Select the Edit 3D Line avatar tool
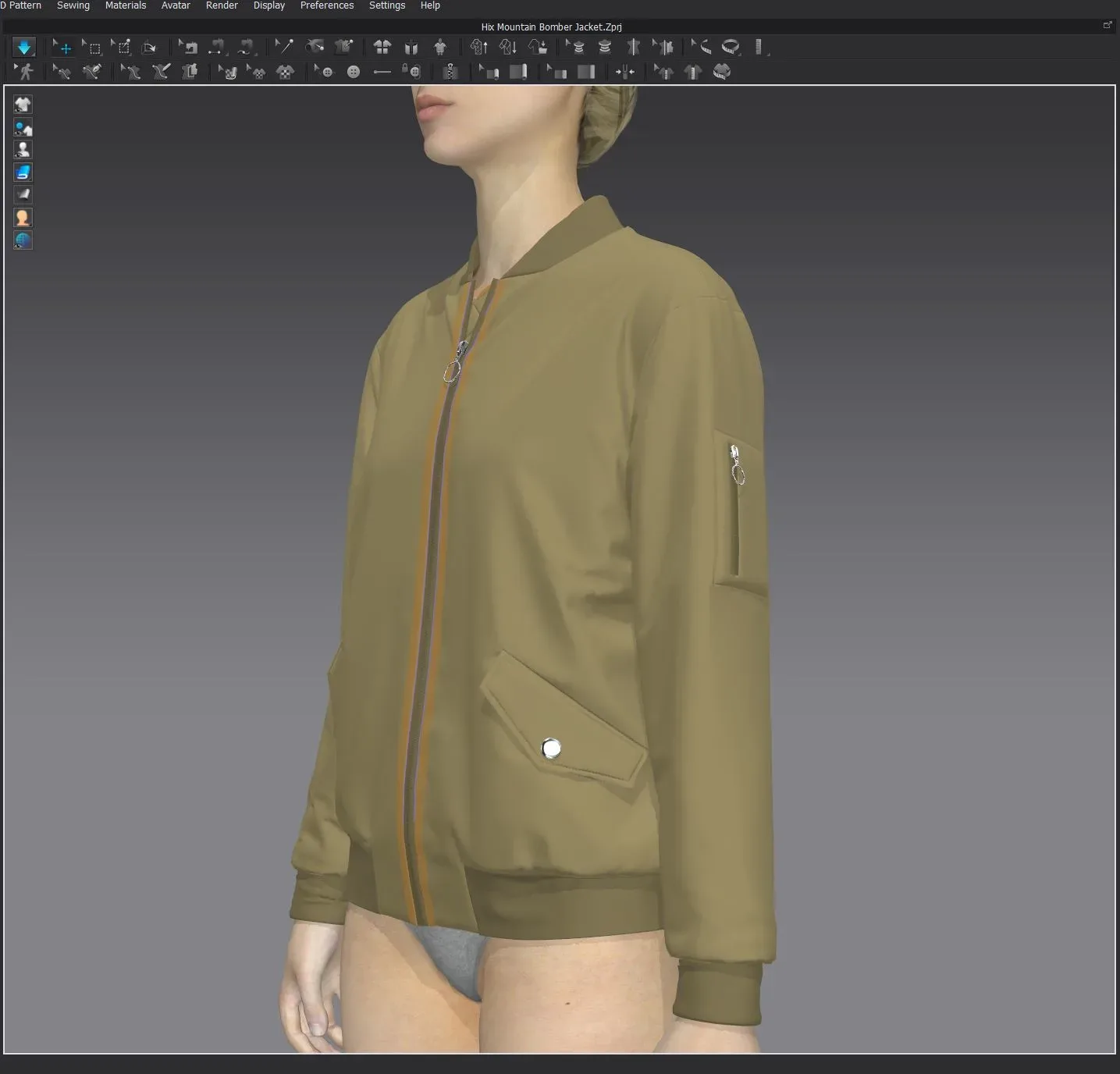This screenshot has height=1074, width=1120. pos(130,73)
